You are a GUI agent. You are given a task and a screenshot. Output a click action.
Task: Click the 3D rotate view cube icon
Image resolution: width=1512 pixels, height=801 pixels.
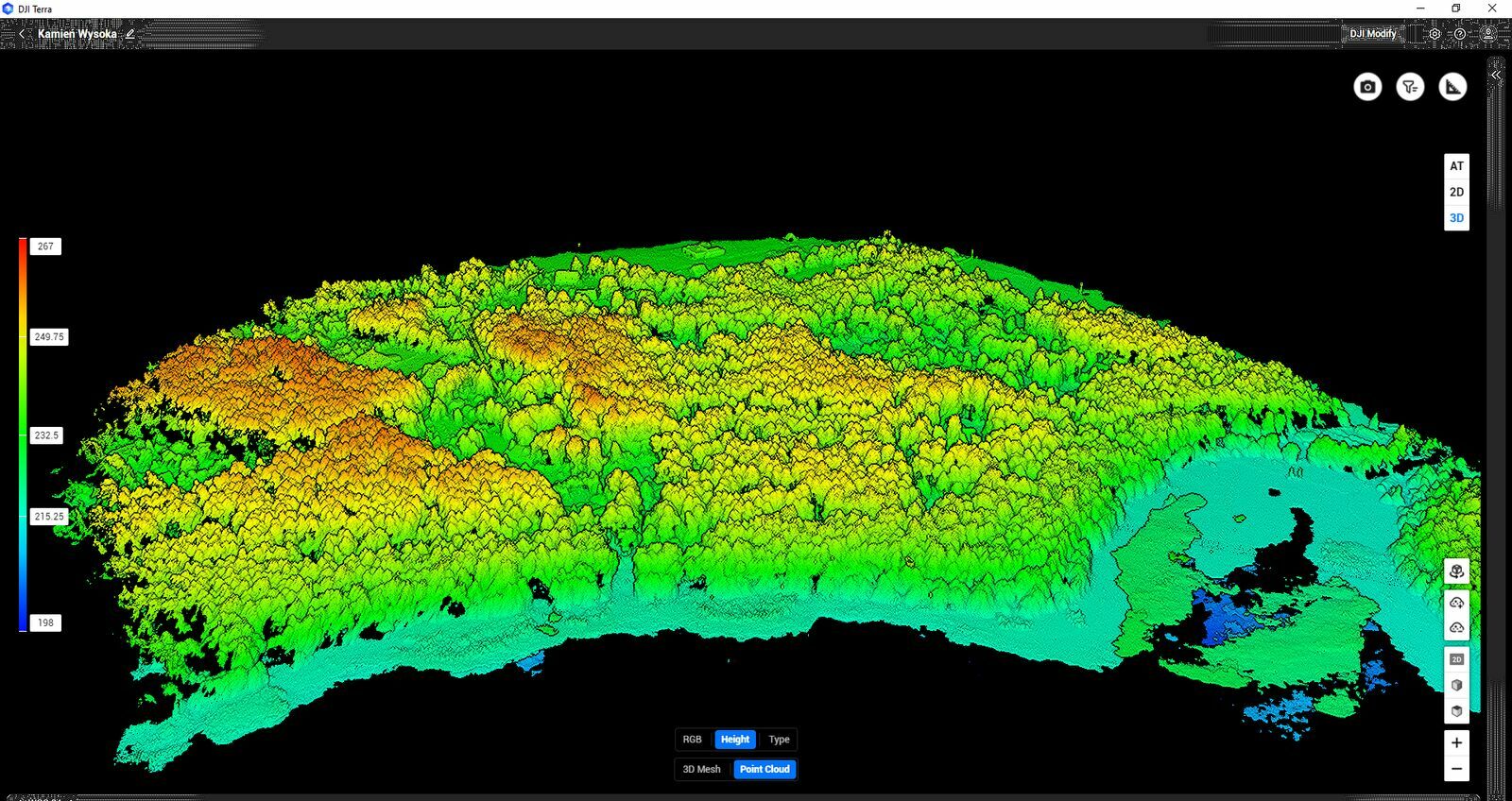point(1456,571)
